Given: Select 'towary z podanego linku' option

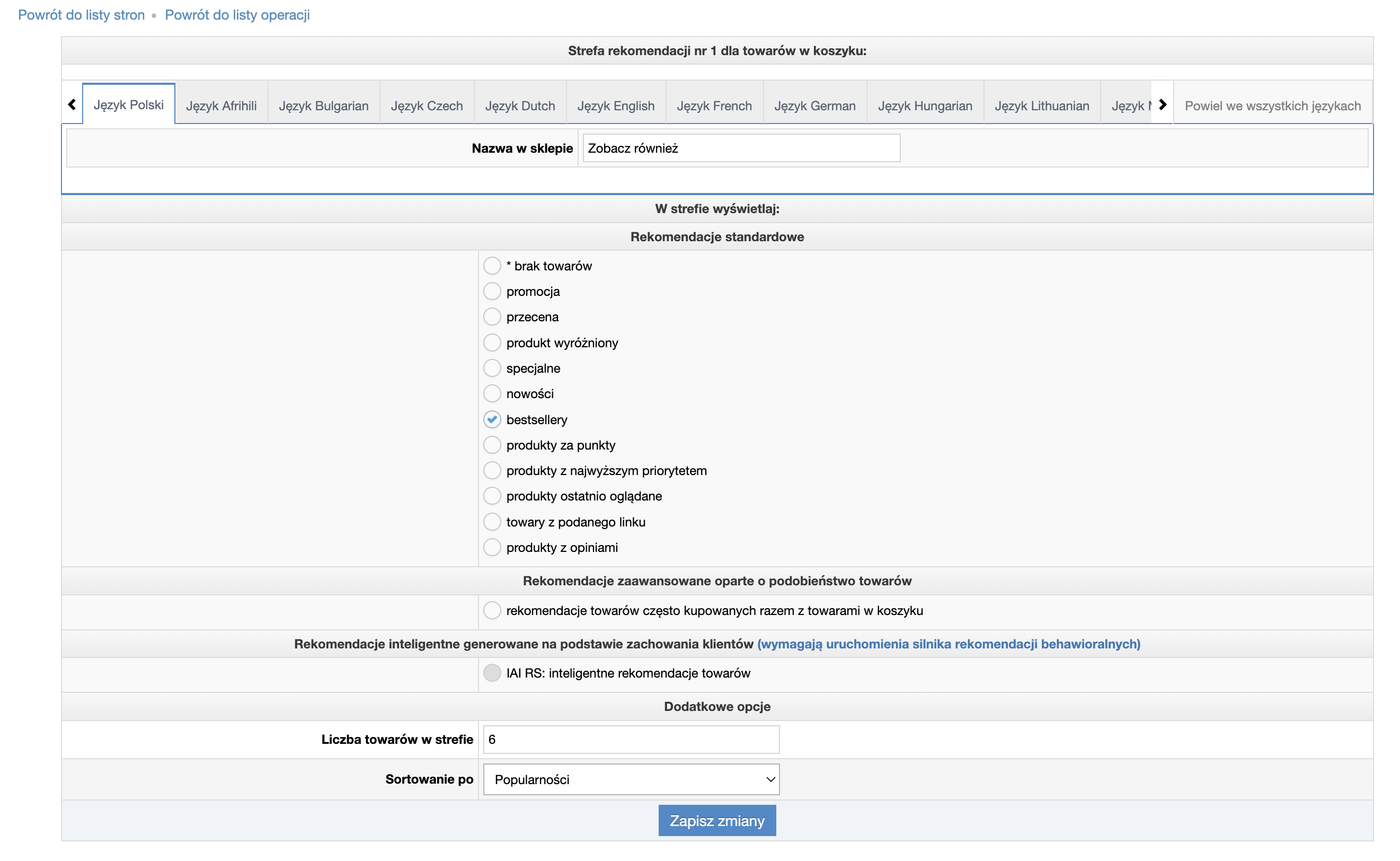Looking at the screenshot, I should (492, 522).
